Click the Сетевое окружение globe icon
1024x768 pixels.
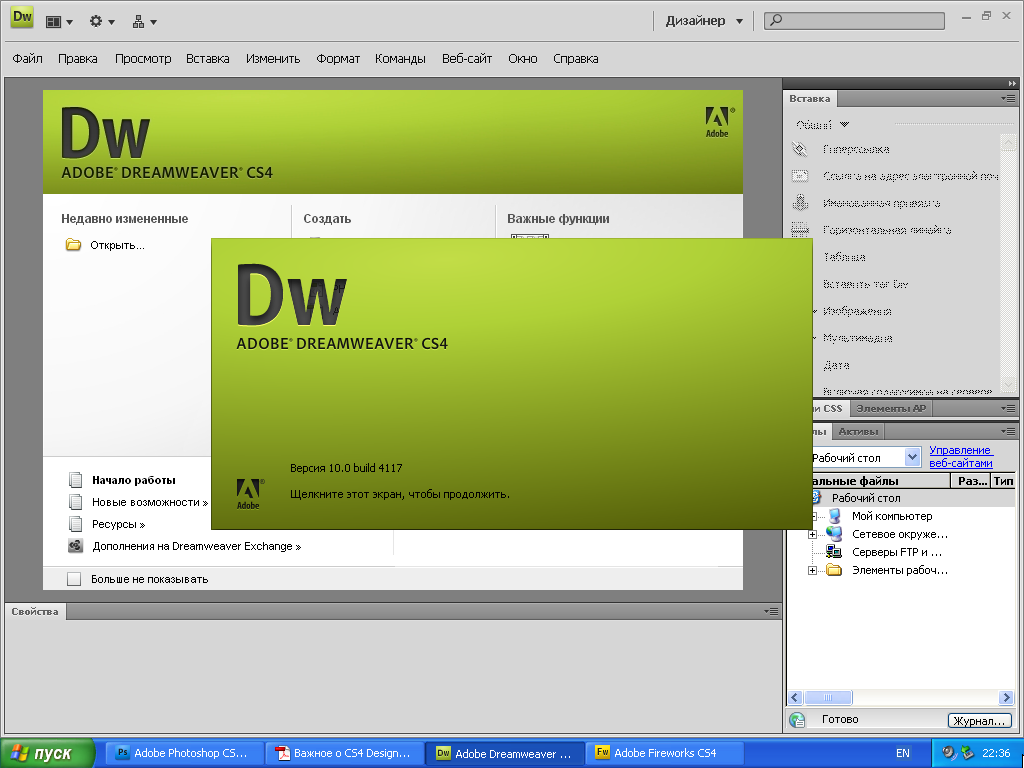tap(834, 534)
